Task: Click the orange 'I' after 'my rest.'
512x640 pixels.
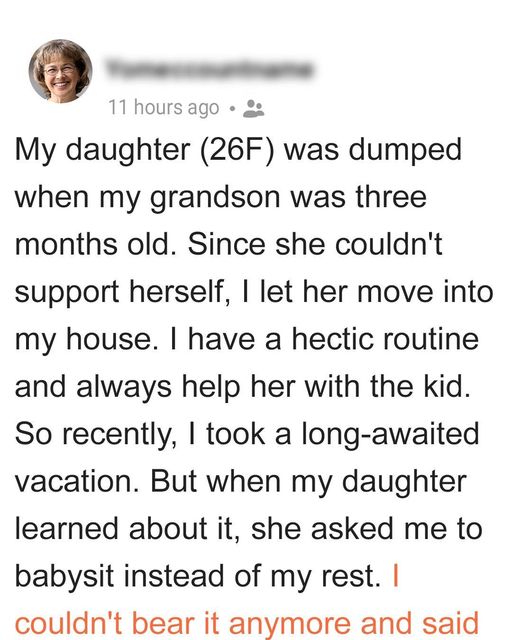Action: [x=395, y=576]
